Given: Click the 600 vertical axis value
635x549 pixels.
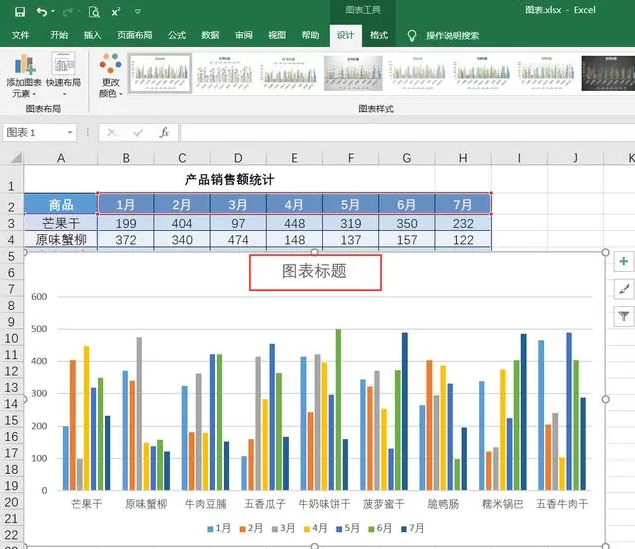Looking at the screenshot, I should [39, 297].
